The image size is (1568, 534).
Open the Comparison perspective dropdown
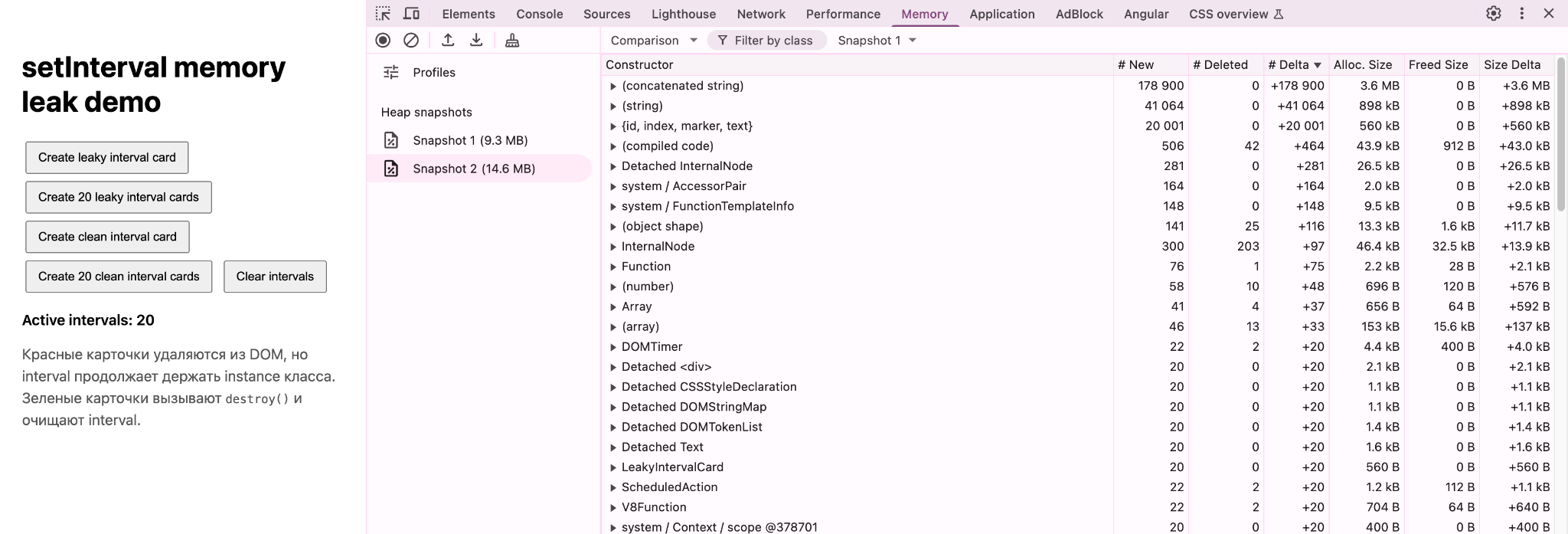(x=654, y=40)
